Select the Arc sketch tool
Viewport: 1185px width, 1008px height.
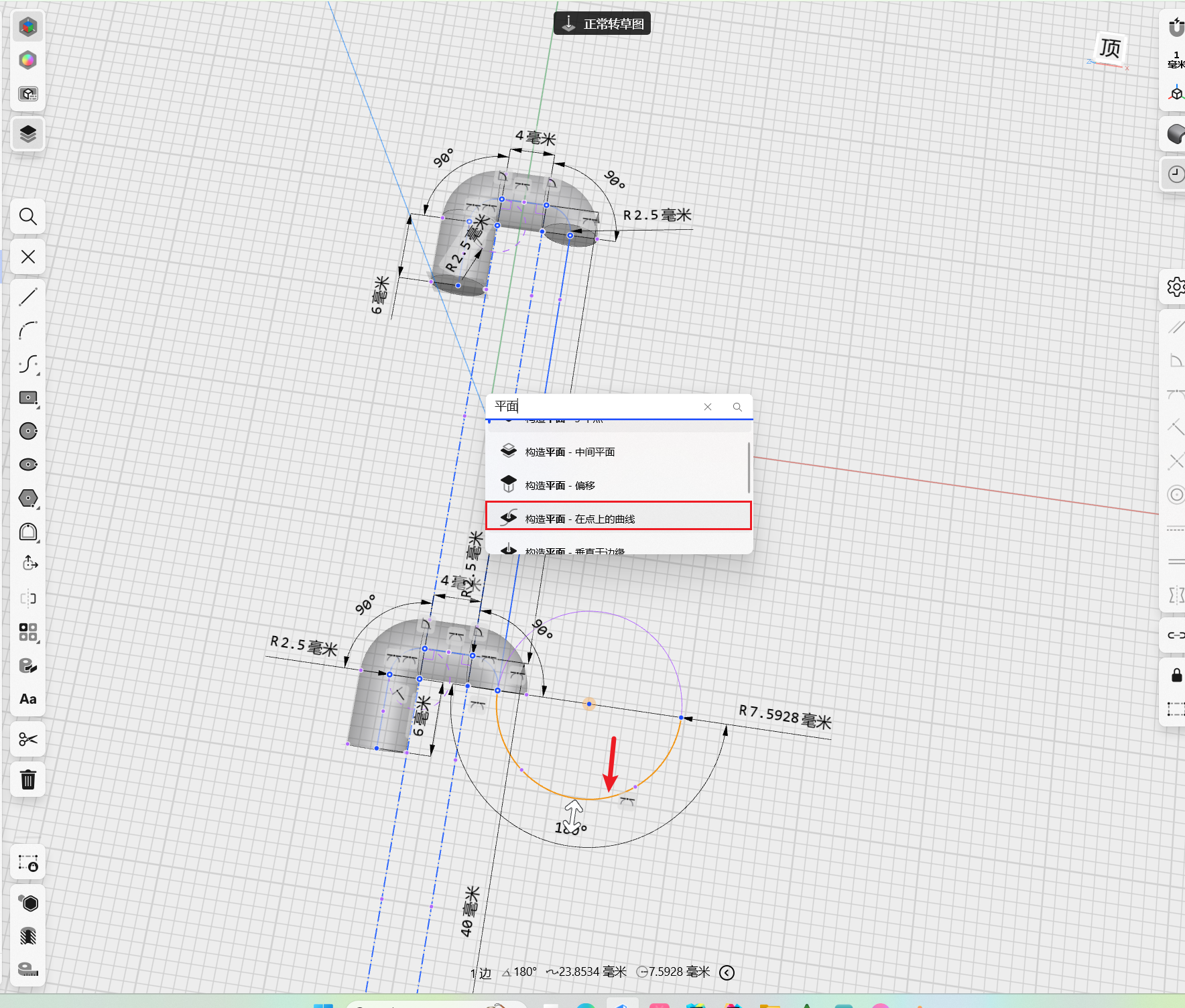28,330
